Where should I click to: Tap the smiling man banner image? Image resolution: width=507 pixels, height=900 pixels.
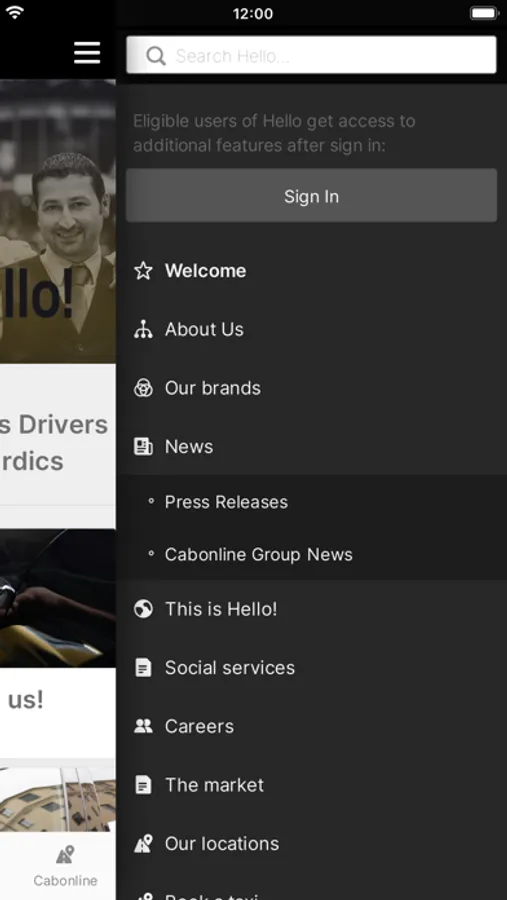[57, 222]
